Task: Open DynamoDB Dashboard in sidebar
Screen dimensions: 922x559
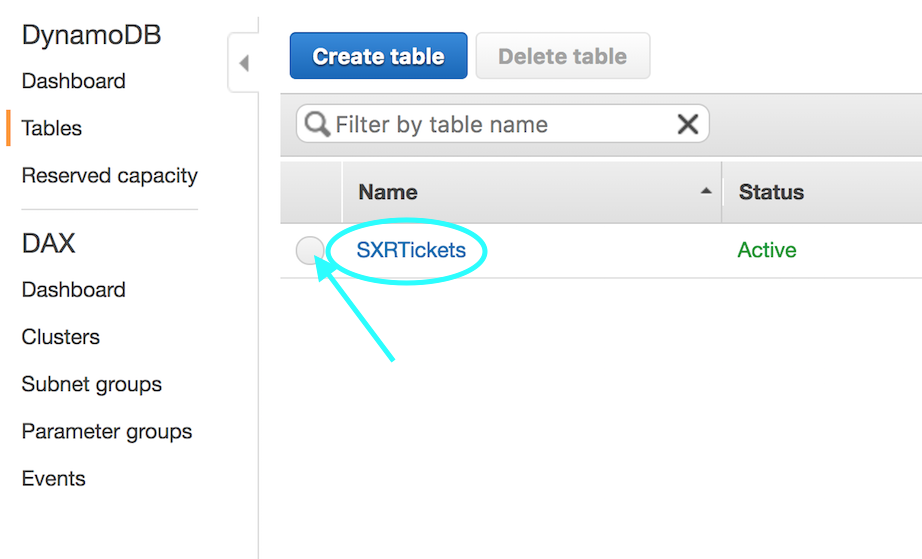Action: (x=74, y=81)
